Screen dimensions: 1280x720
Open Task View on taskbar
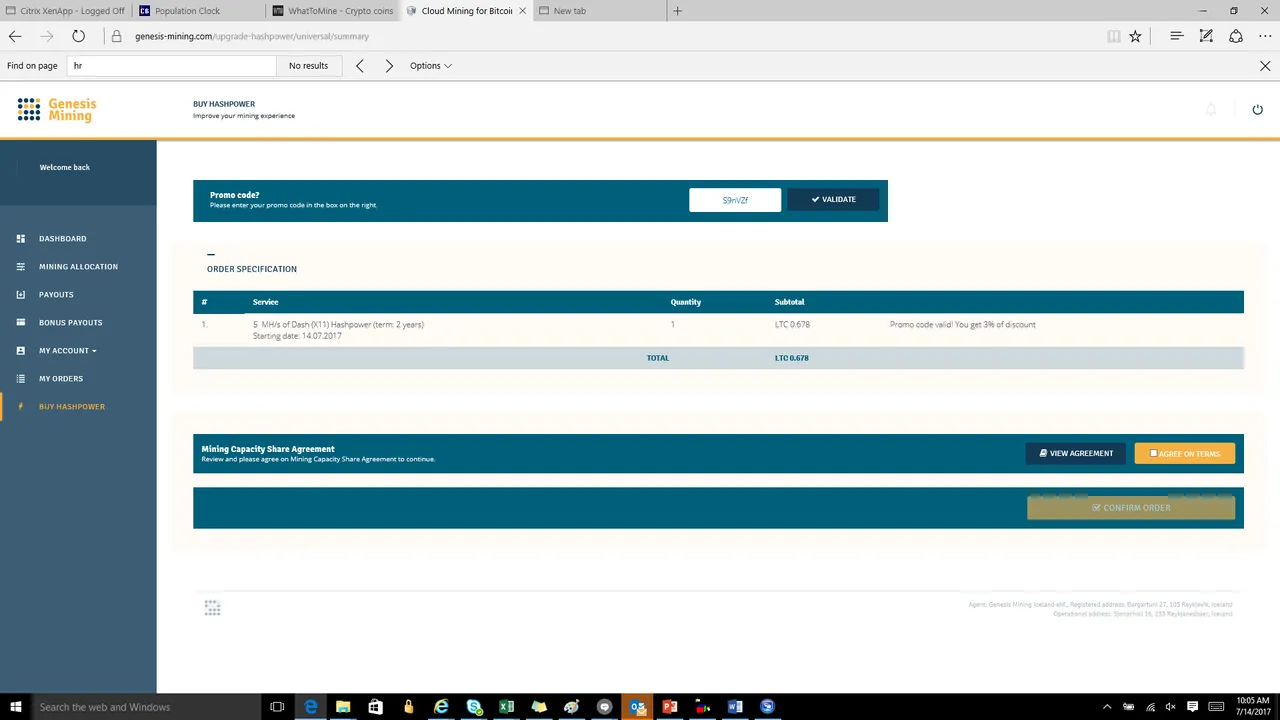click(x=277, y=707)
